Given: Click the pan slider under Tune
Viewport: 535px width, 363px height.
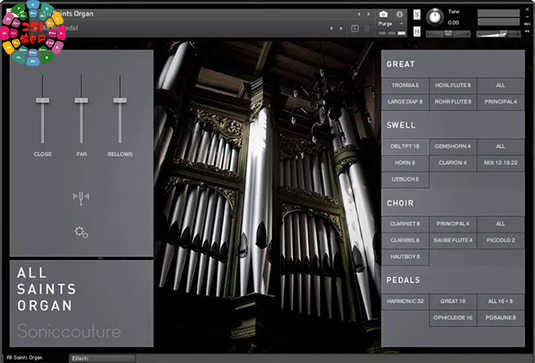Looking at the screenshot, I should (448, 34).
